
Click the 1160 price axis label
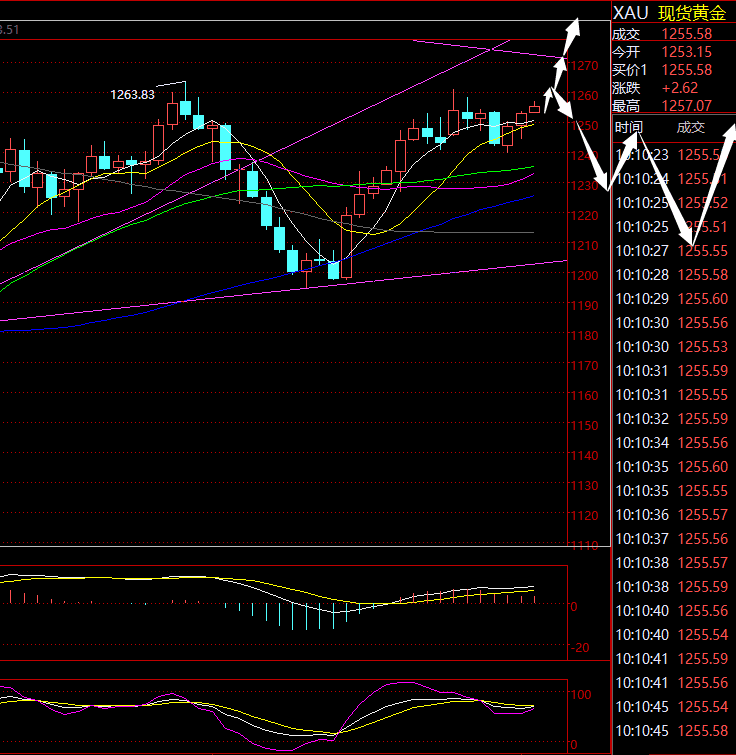click(x=584, y=396)
